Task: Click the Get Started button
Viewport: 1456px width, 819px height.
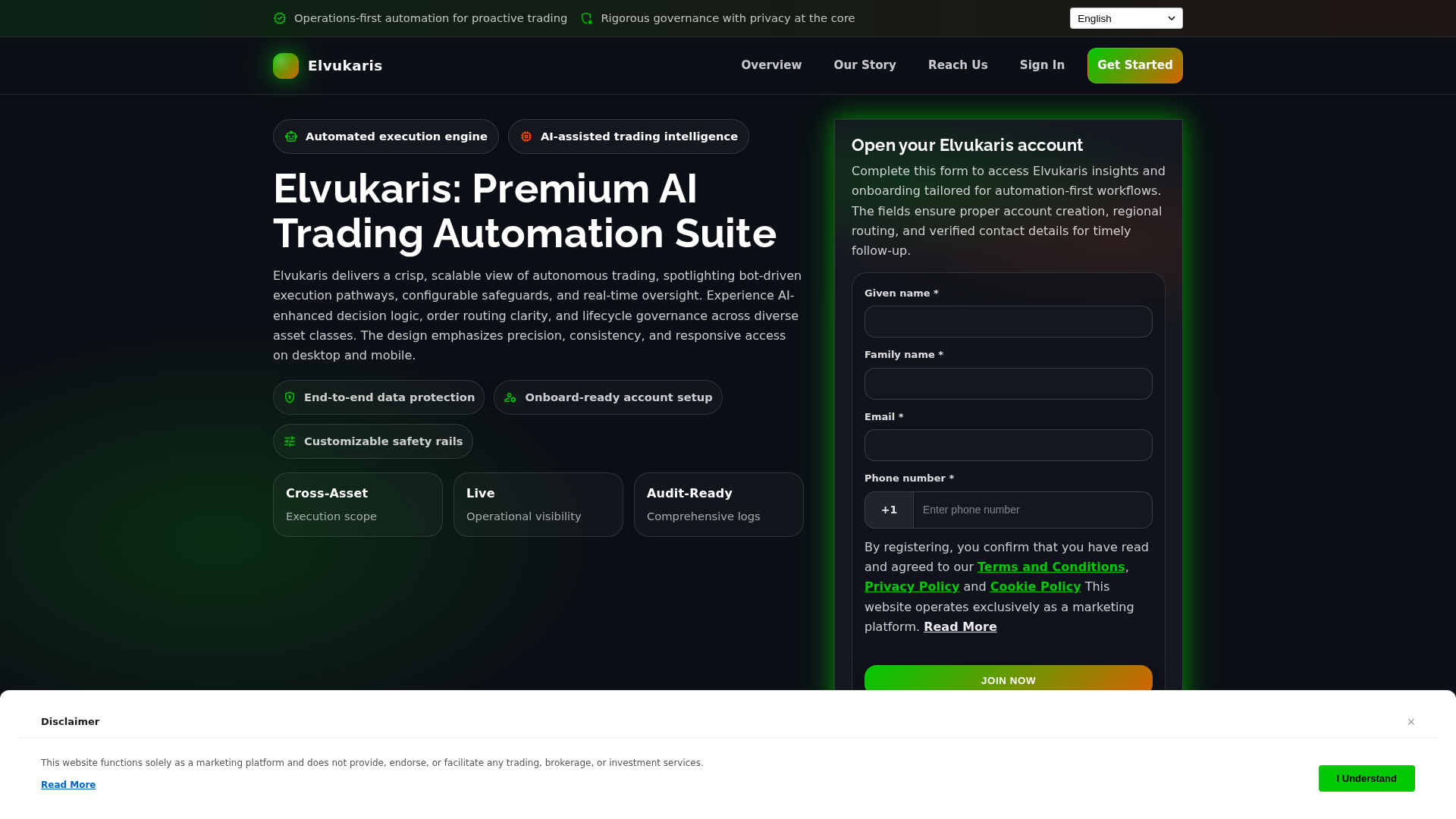Action: (x=1135, y=65)
